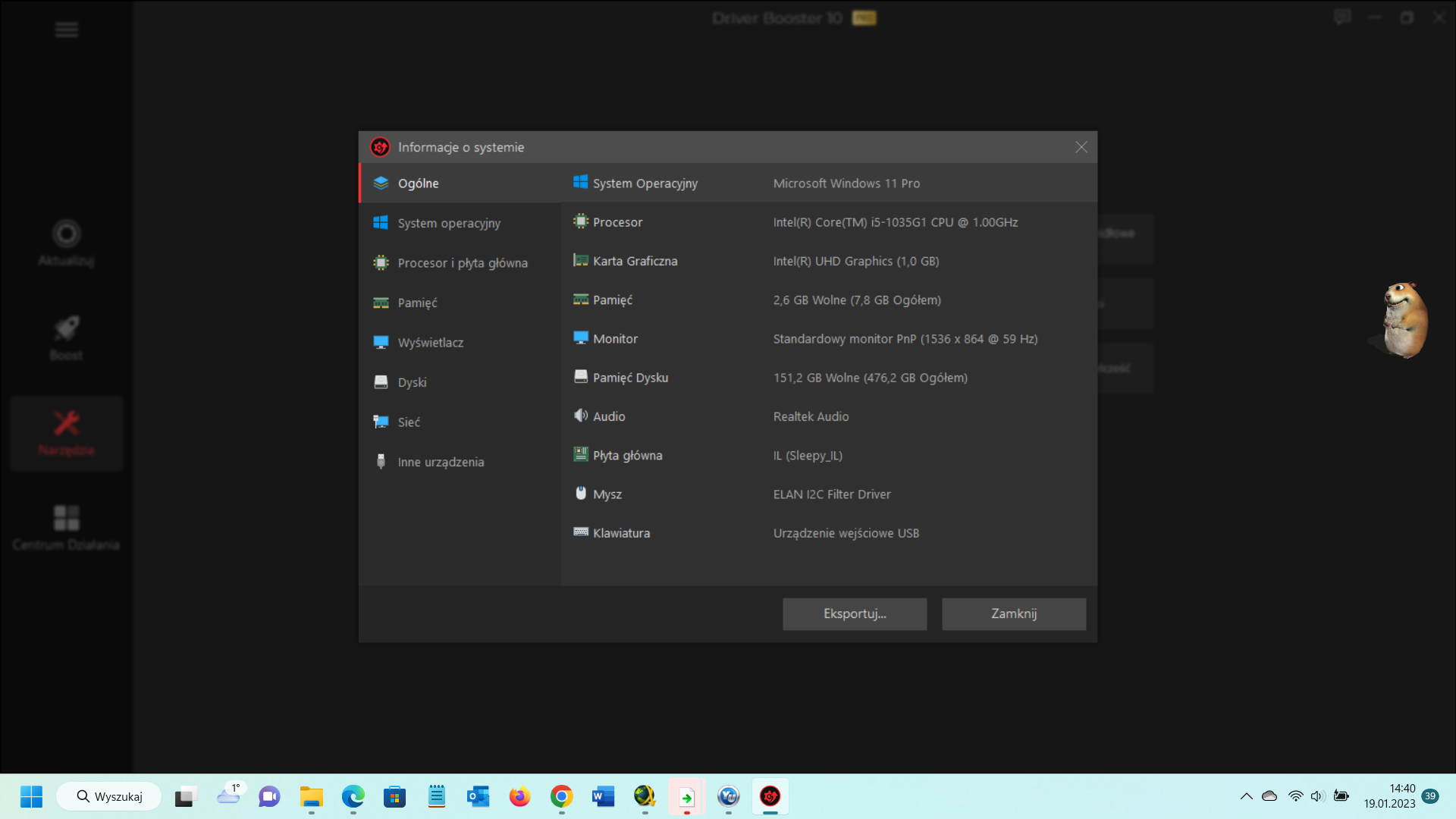Viewport: 1456px width, 819px height.
Task: Click the disk icon beside Pamięć Dysku
Action: pos(580,377)
